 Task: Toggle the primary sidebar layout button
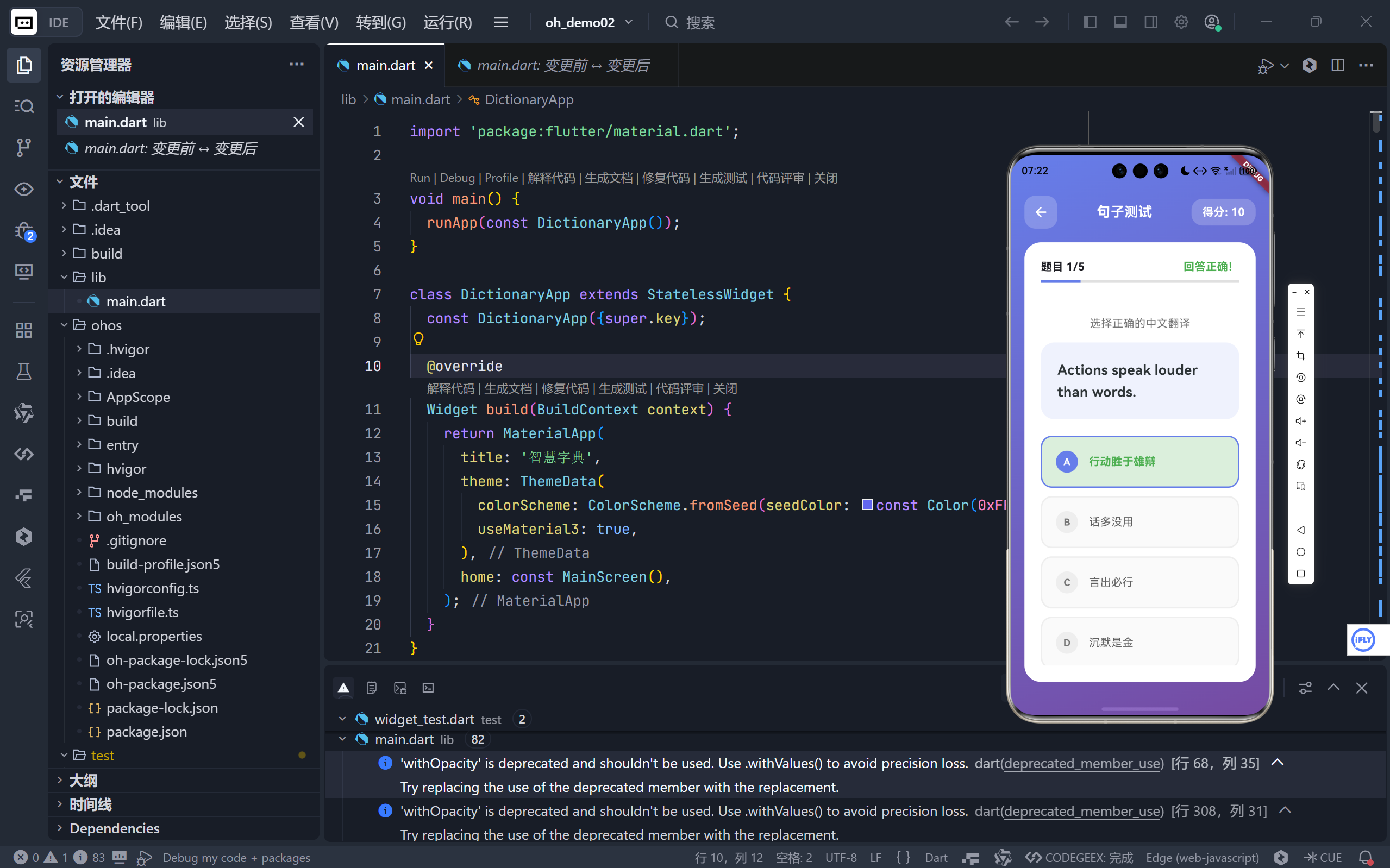(x=1090, y=22)
